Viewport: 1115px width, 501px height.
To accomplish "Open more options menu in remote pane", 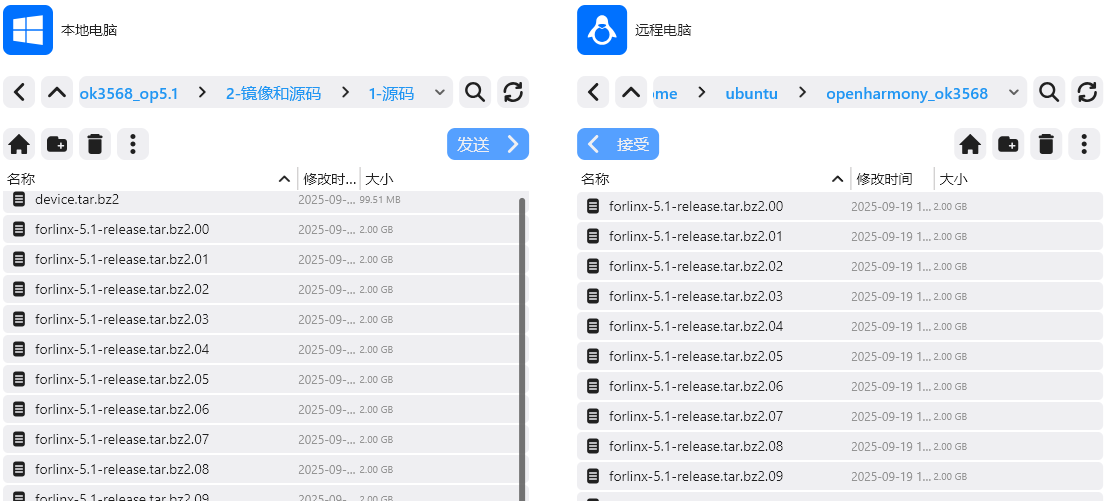I will coord(1084,144).
